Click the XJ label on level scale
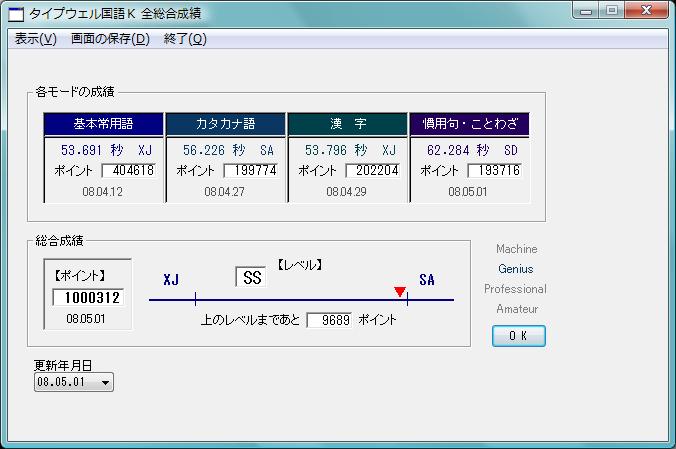Screen dimensions: 676x449 [x=171, y=280]
